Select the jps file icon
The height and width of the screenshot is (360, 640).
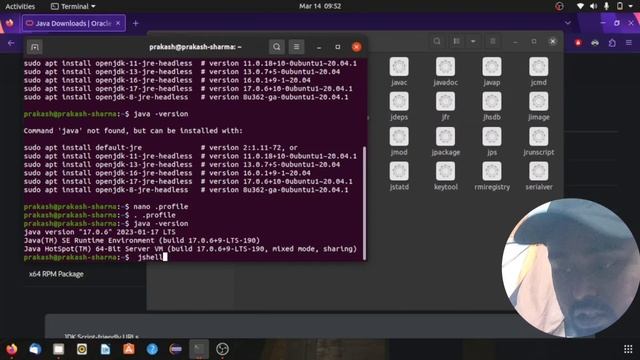click(492, 137)
